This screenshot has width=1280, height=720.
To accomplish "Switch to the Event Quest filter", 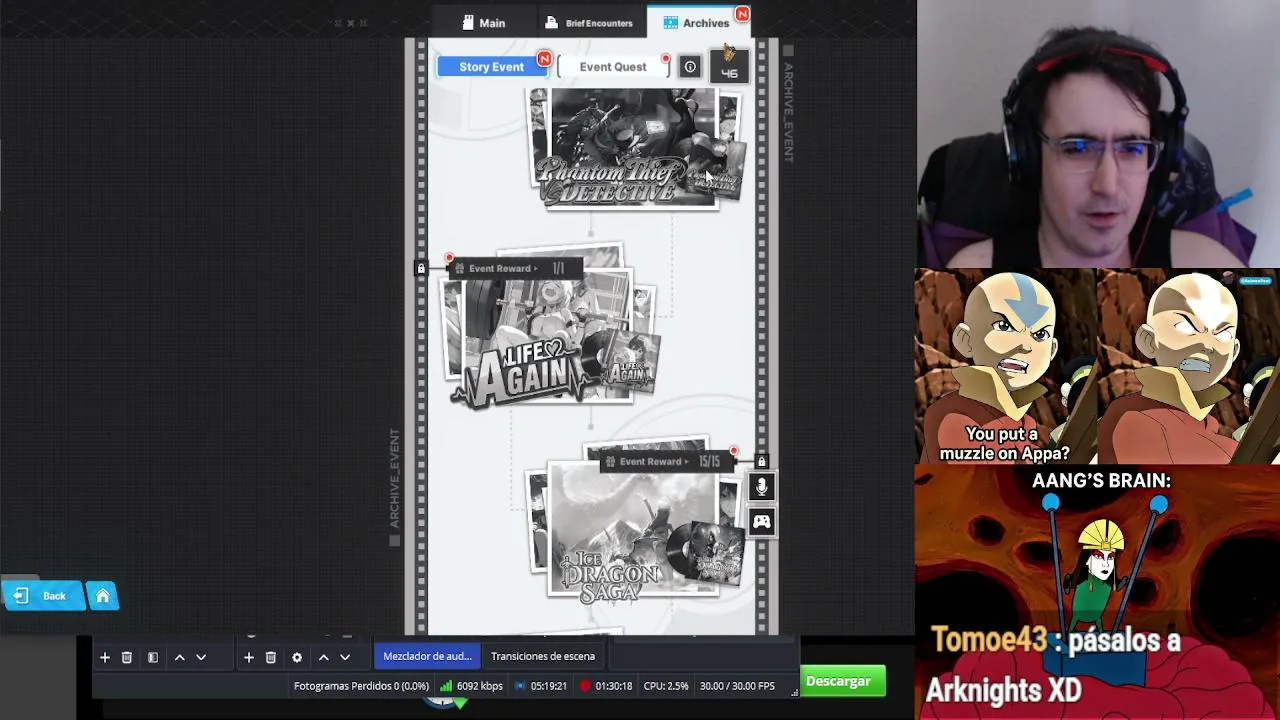I will click(613, 67).
